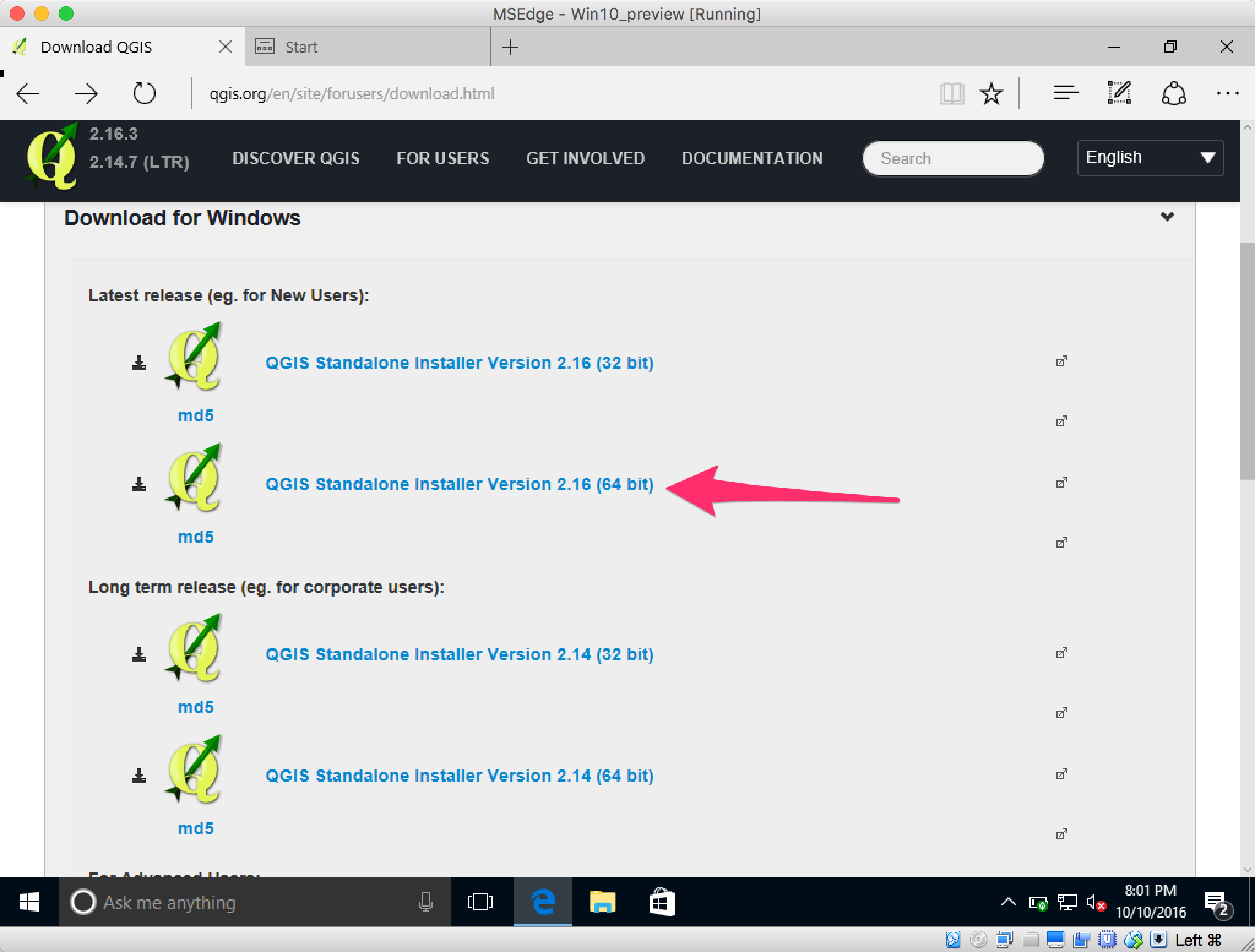Close the Download QGIS tab
Viewport: 1255px width, 952px height.
click(226, 47)
